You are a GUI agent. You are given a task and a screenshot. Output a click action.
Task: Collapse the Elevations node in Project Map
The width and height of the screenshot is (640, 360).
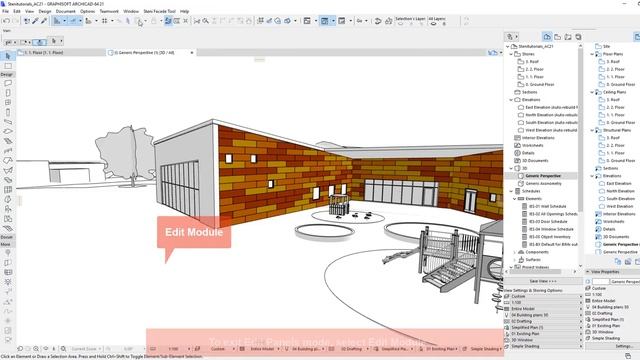coord(511,100)
